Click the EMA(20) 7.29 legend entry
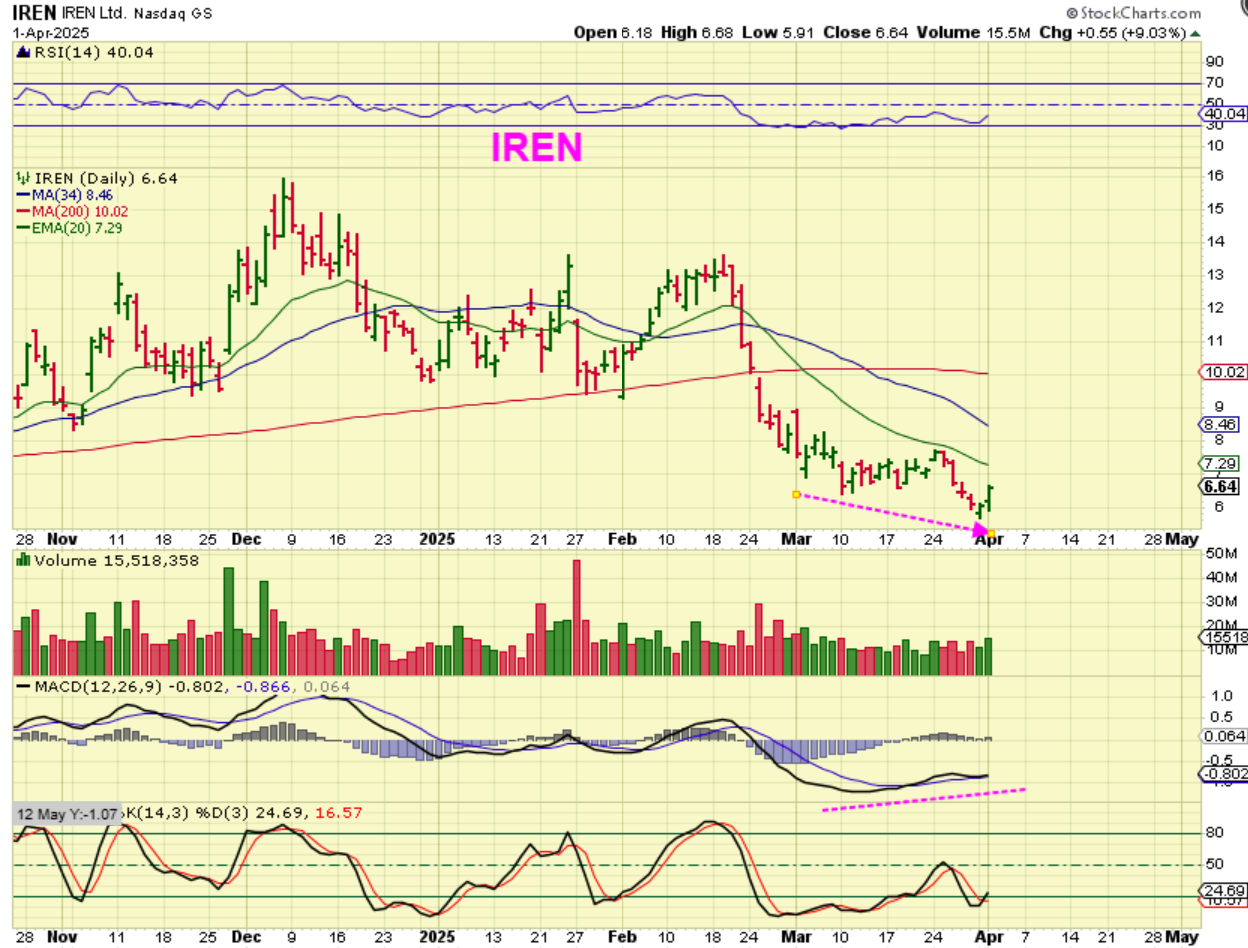The image size is (1248, 948). click(68, 227)
